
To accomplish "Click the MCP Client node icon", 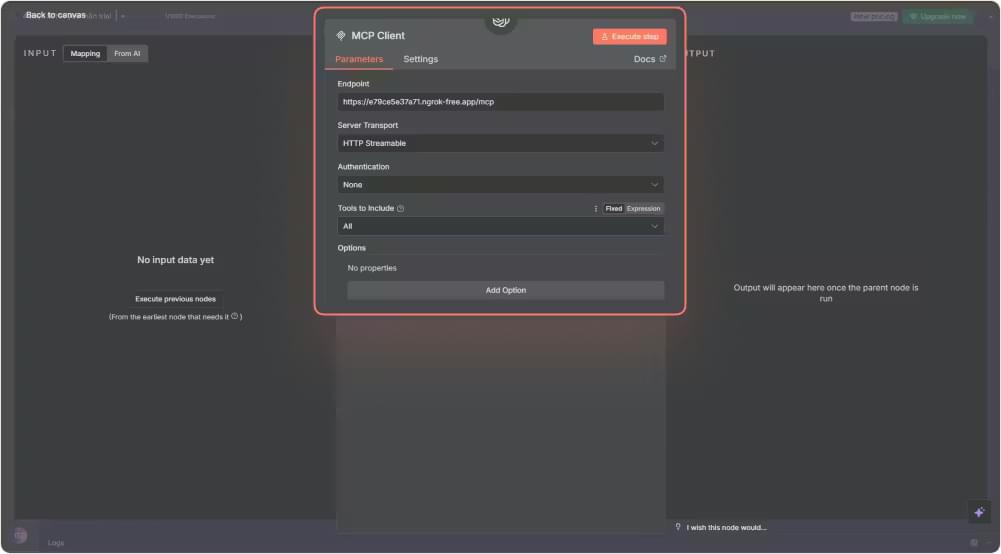I will pyautogui.click(x=340, y=36).
